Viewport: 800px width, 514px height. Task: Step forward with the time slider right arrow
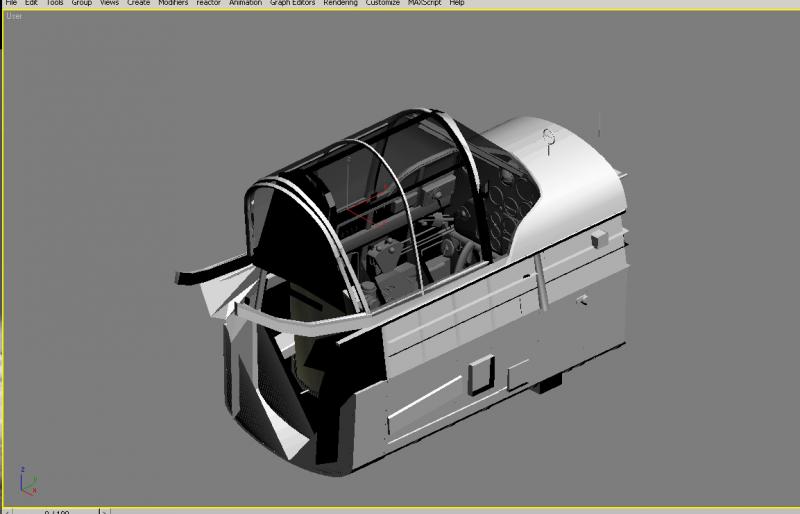point(104,511)
